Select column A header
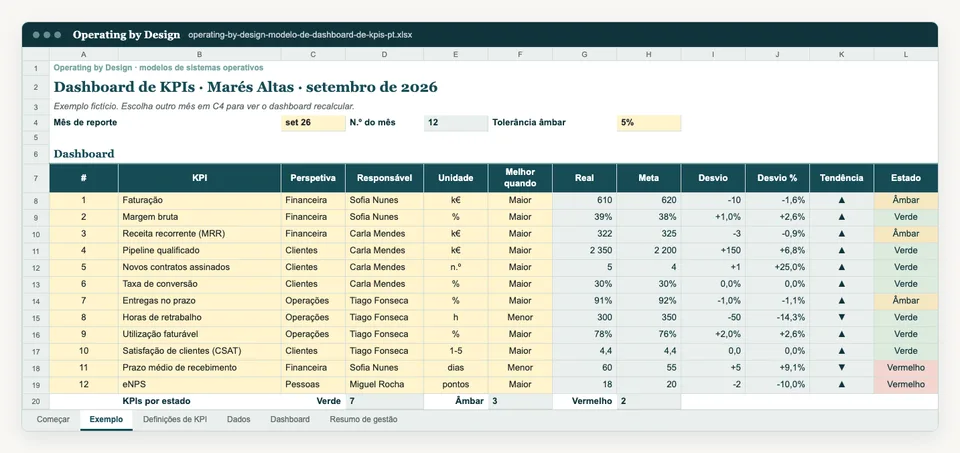The width and height of the screenshot is (960, 453). (x=83, y=54)
